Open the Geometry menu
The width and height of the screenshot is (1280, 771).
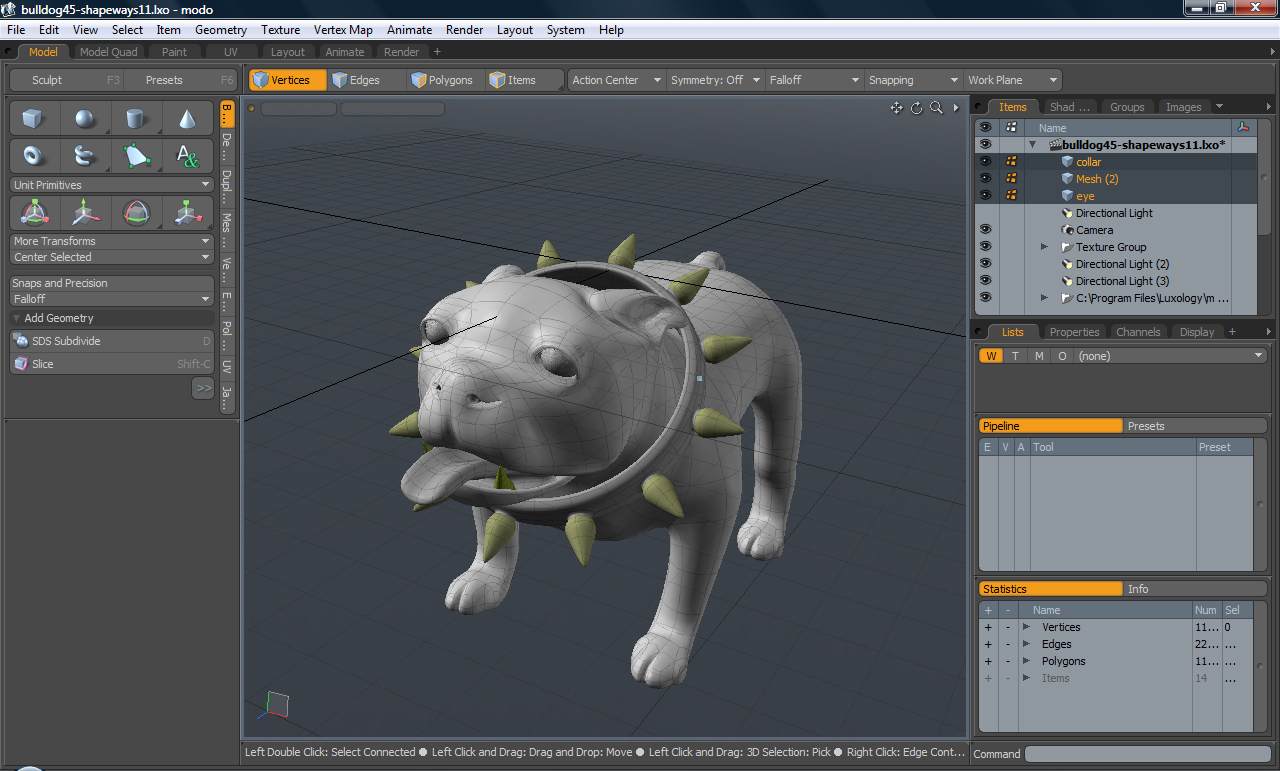(221, 30)
